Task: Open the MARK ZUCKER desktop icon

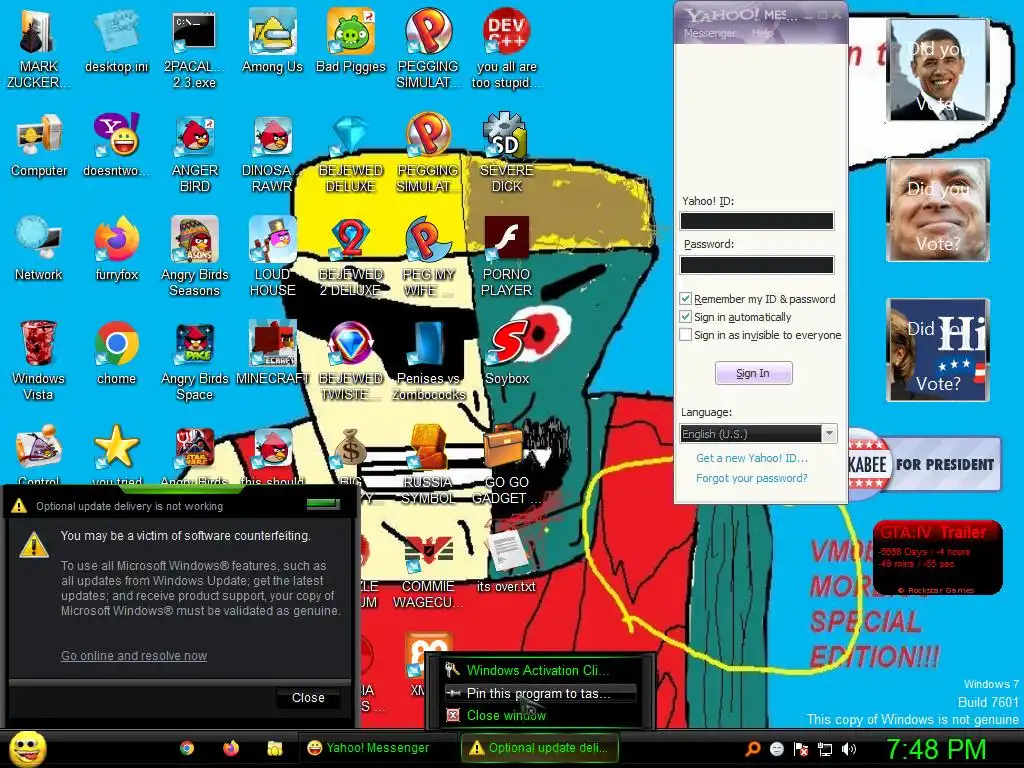Action: (x=39, y=49)
